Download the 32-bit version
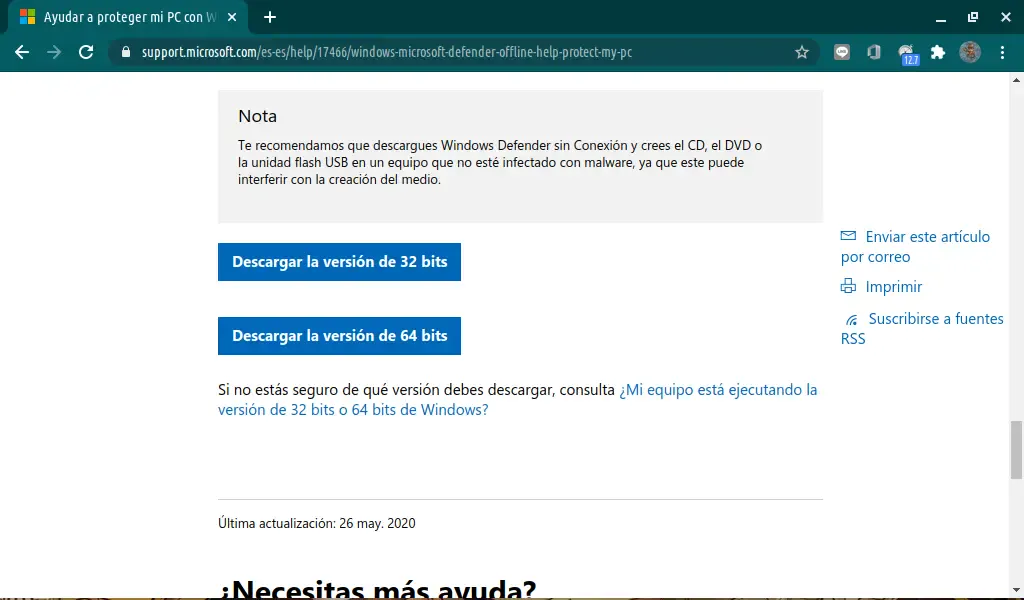The height and width of the screenshot is (600, 1024). [340, 262]
